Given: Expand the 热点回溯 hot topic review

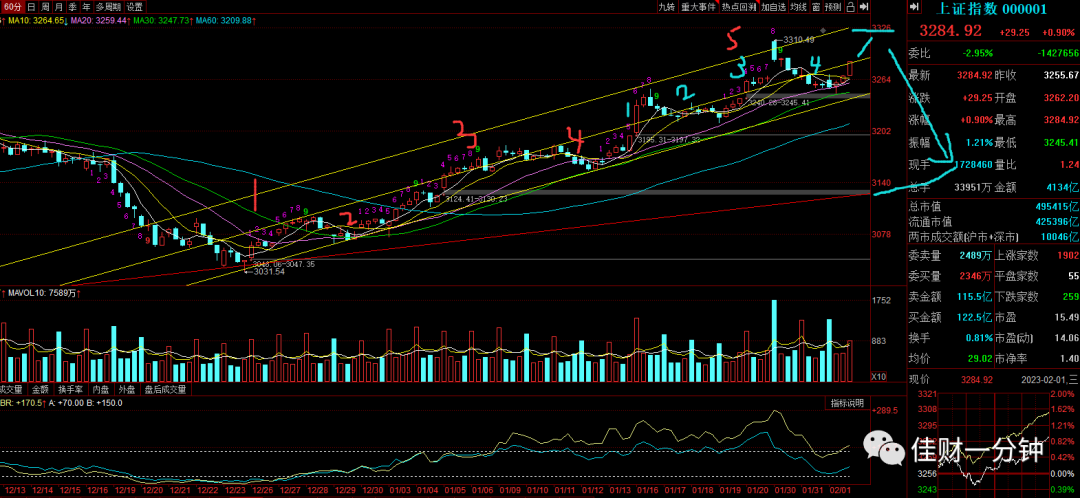Looking at the screenshot, I should [739, 7].
